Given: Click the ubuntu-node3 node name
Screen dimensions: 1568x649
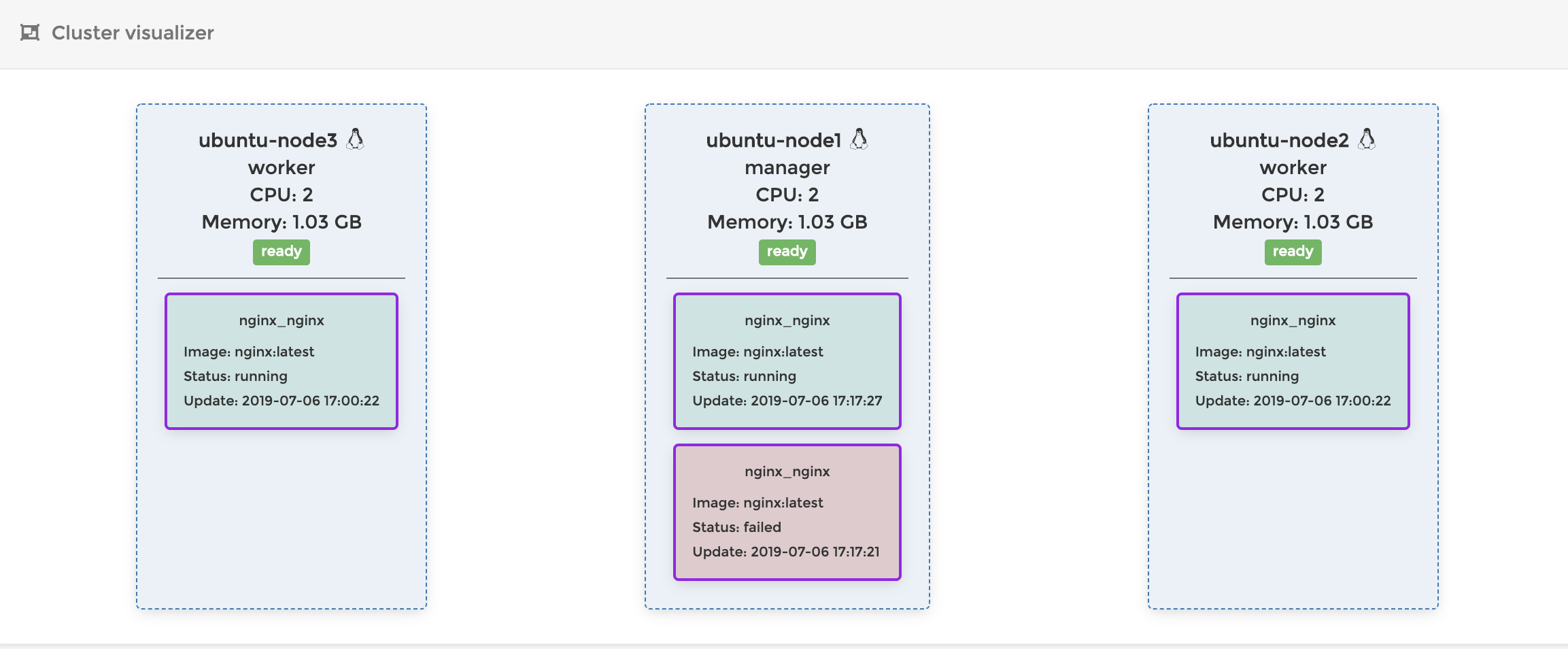Looking at the screenshot, I should point(268,140).
